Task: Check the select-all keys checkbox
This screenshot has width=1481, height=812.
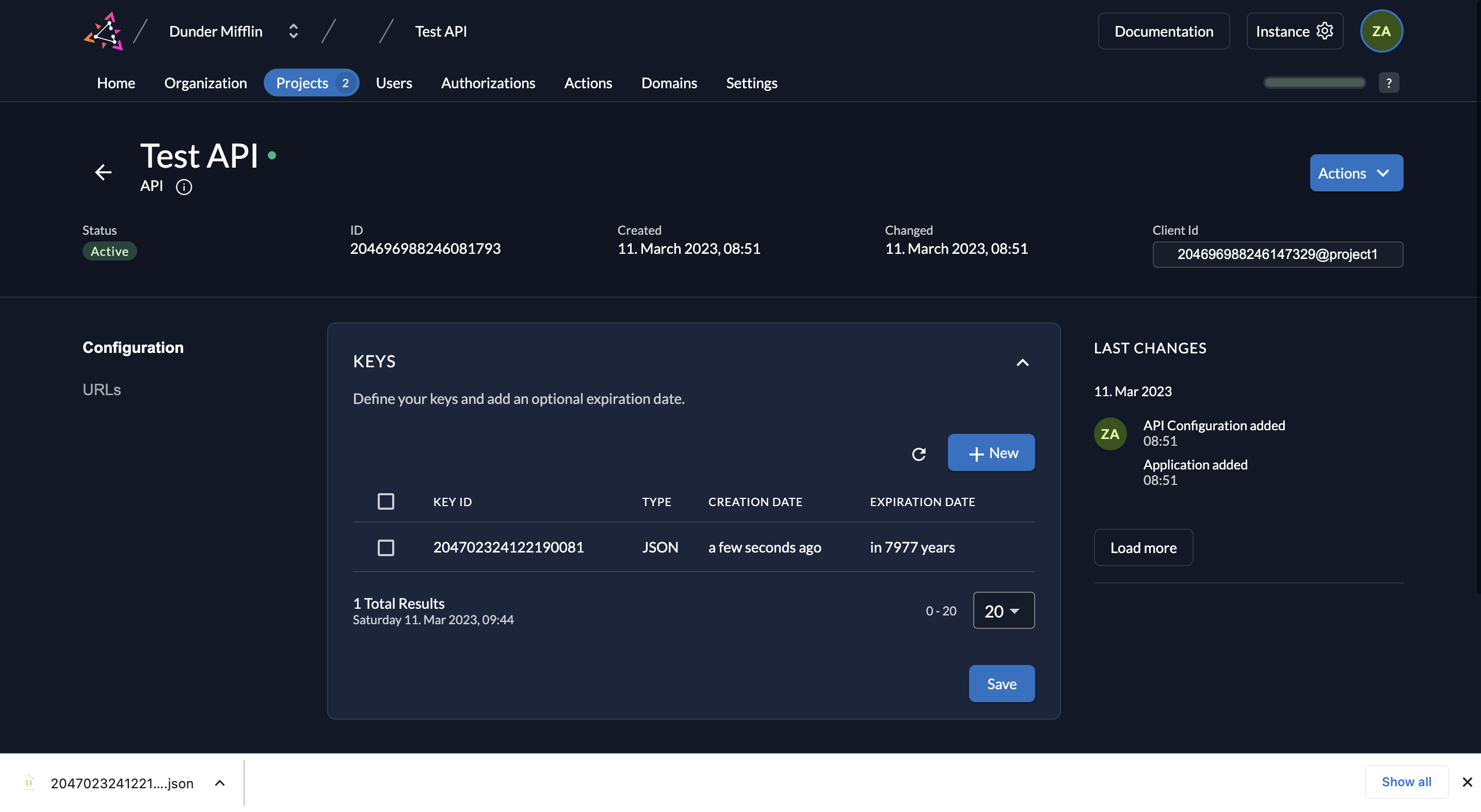Action: coord(386,501)
